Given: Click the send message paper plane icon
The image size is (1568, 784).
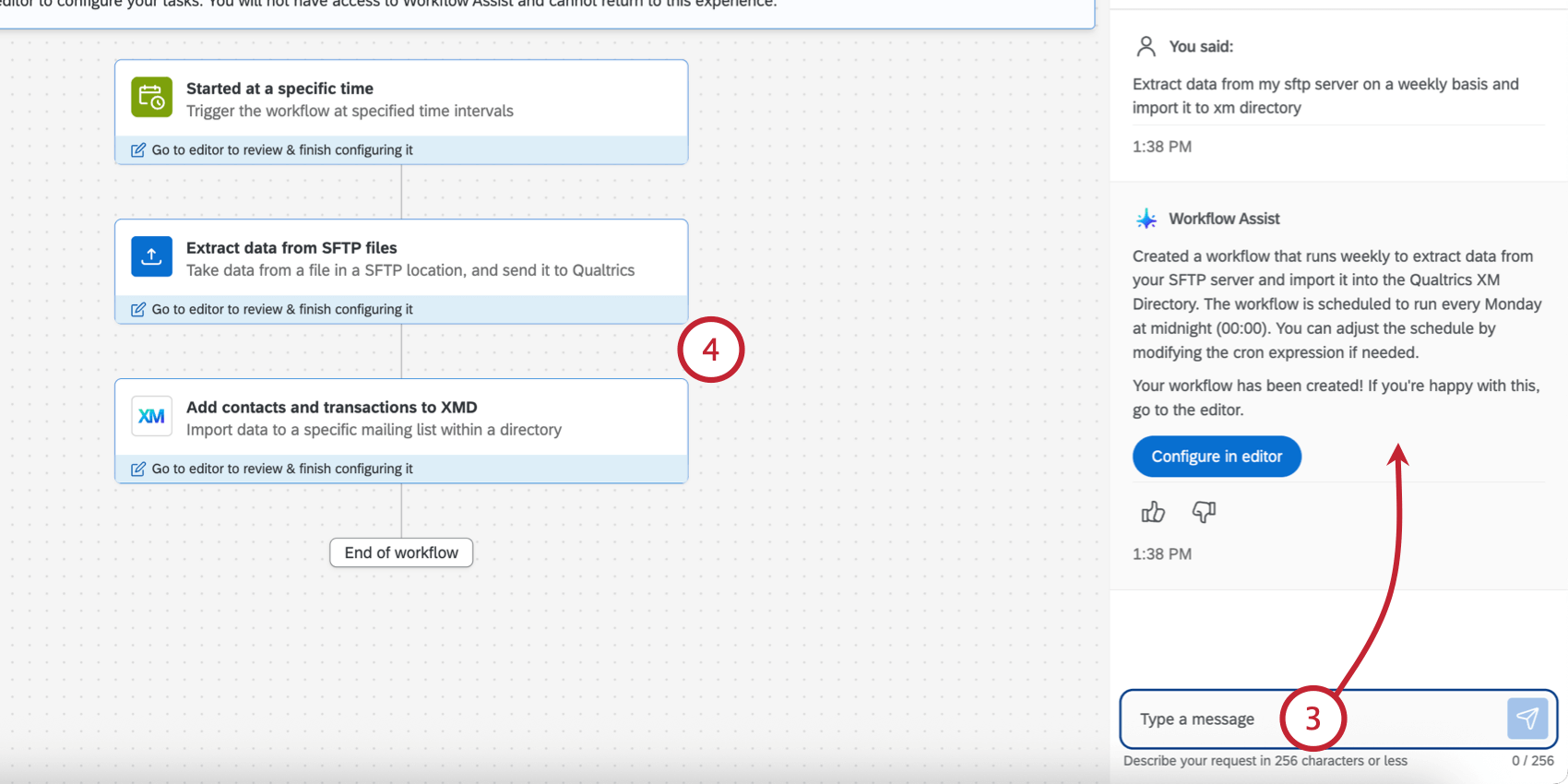Looking at the screenshot, I should [x=1527, y=719].
